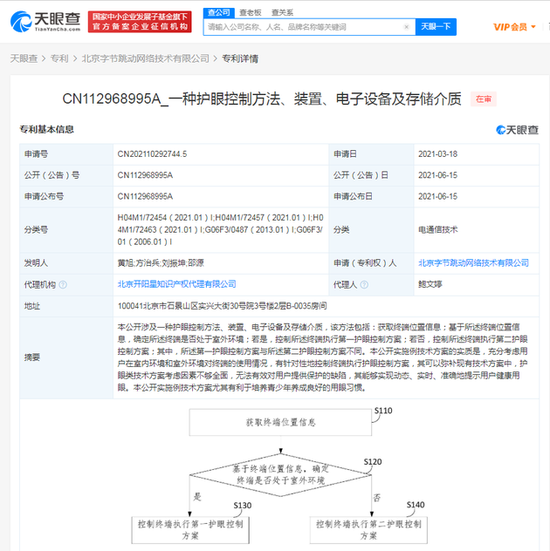The height and width of the screenshot is (551, 550).
Task: Open agency link 北京开阳星知识产权代理有限公司
Action: point(177,284)
